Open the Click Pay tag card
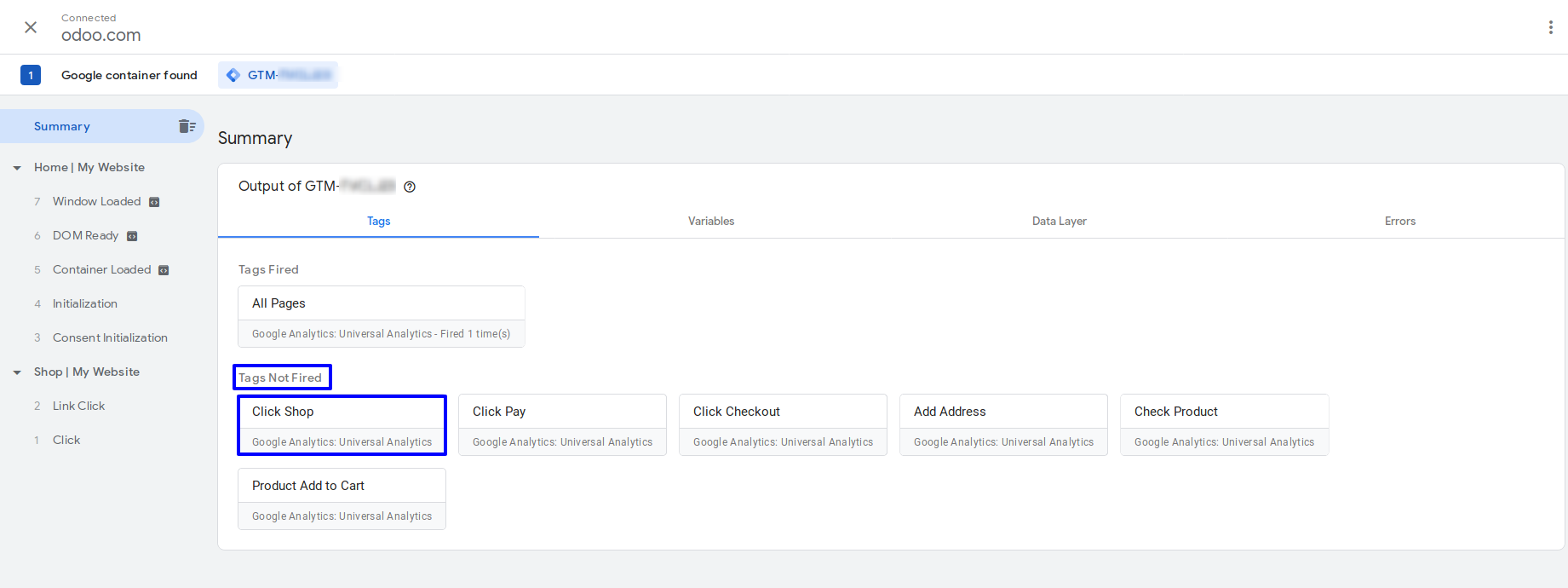 (562, 424)
